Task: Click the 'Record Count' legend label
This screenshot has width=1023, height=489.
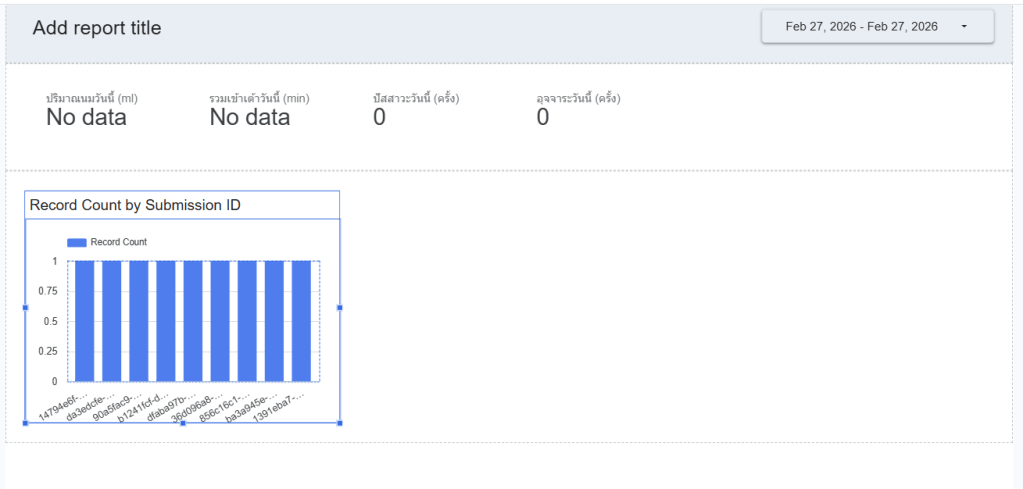Action: 118,242
